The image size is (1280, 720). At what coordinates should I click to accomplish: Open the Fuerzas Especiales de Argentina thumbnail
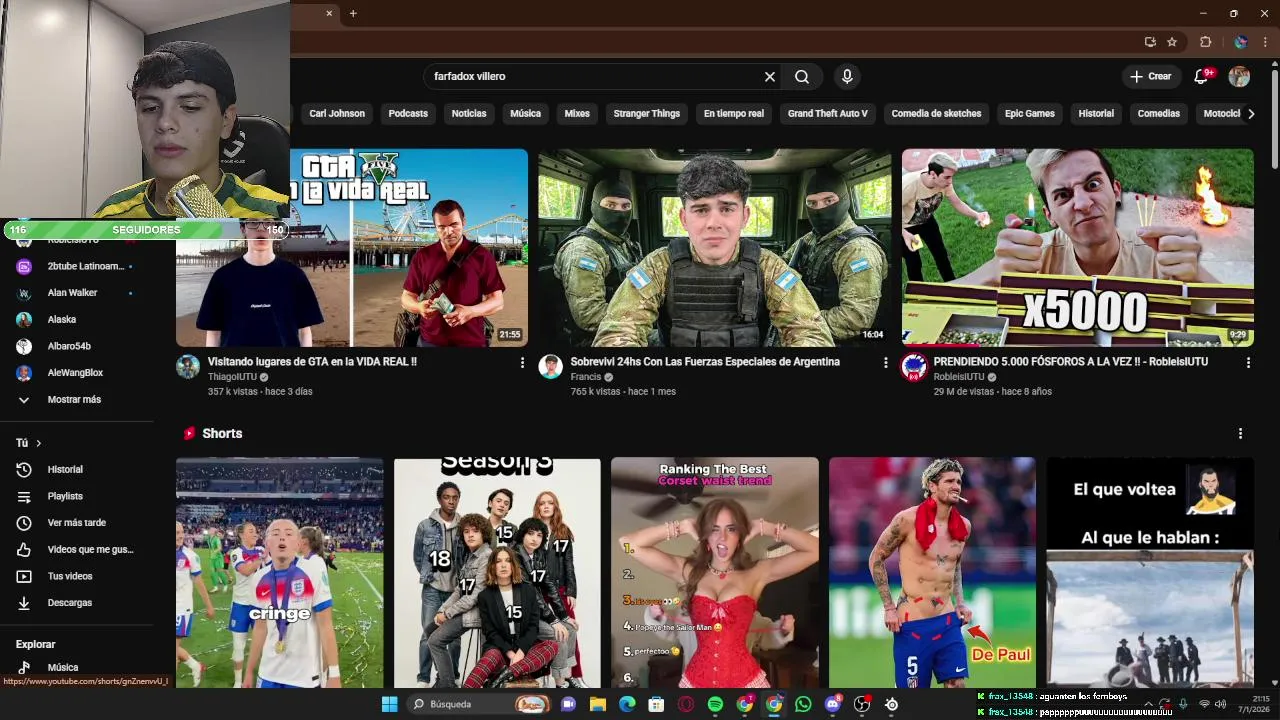[x=714, y=248]
